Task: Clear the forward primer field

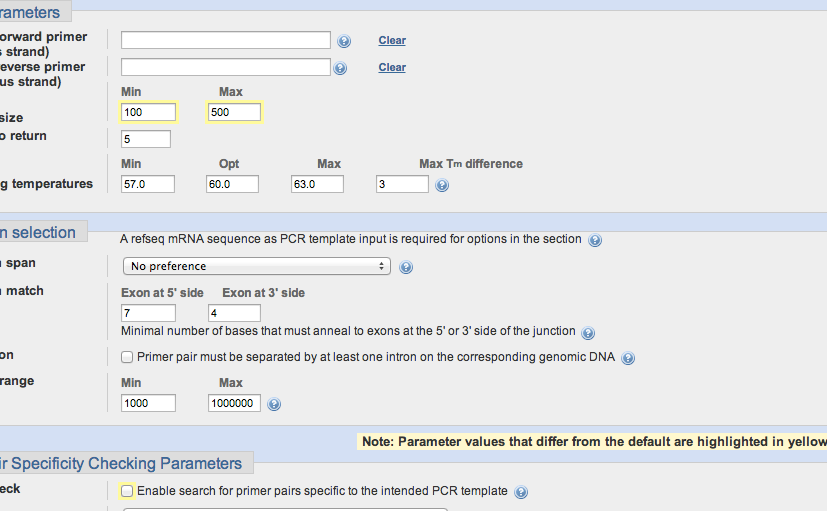Action: point(392,41)
